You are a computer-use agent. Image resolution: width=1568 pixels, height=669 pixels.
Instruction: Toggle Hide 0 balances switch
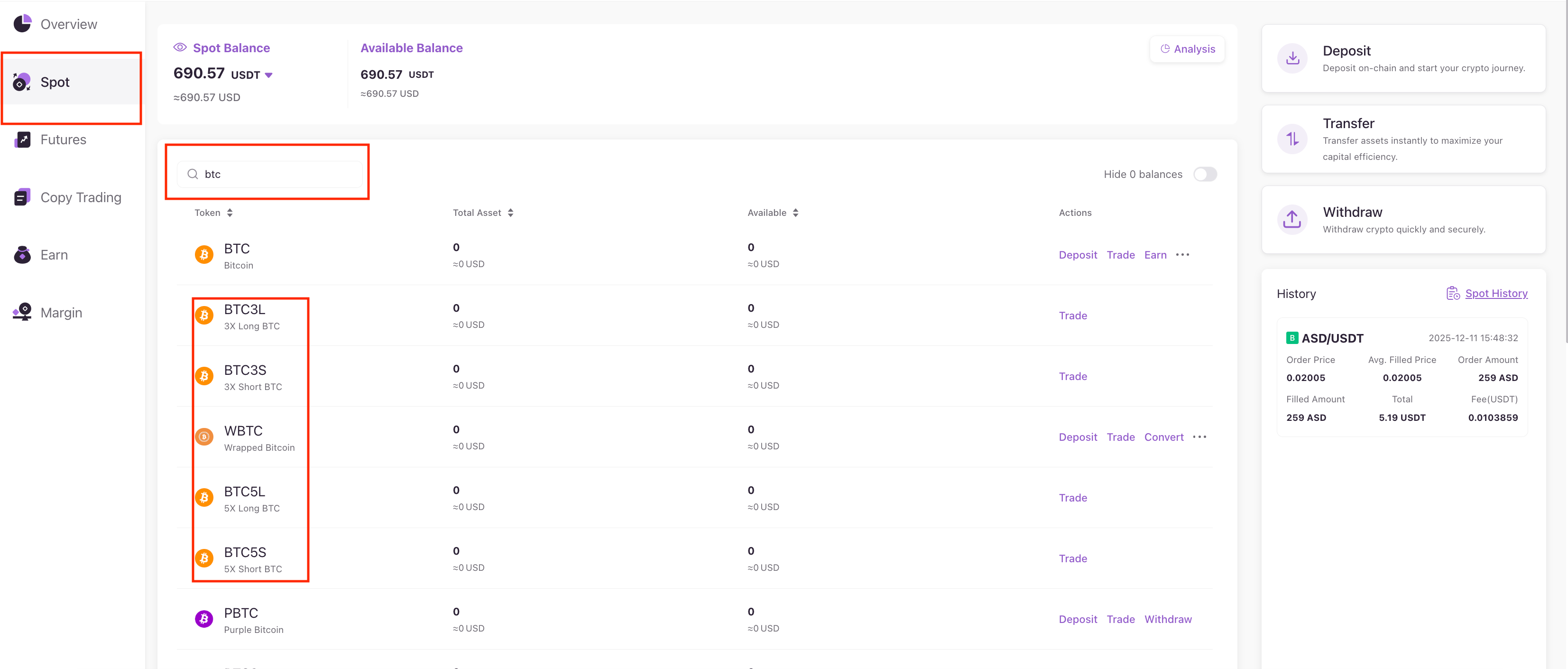tap(1205, 175)
